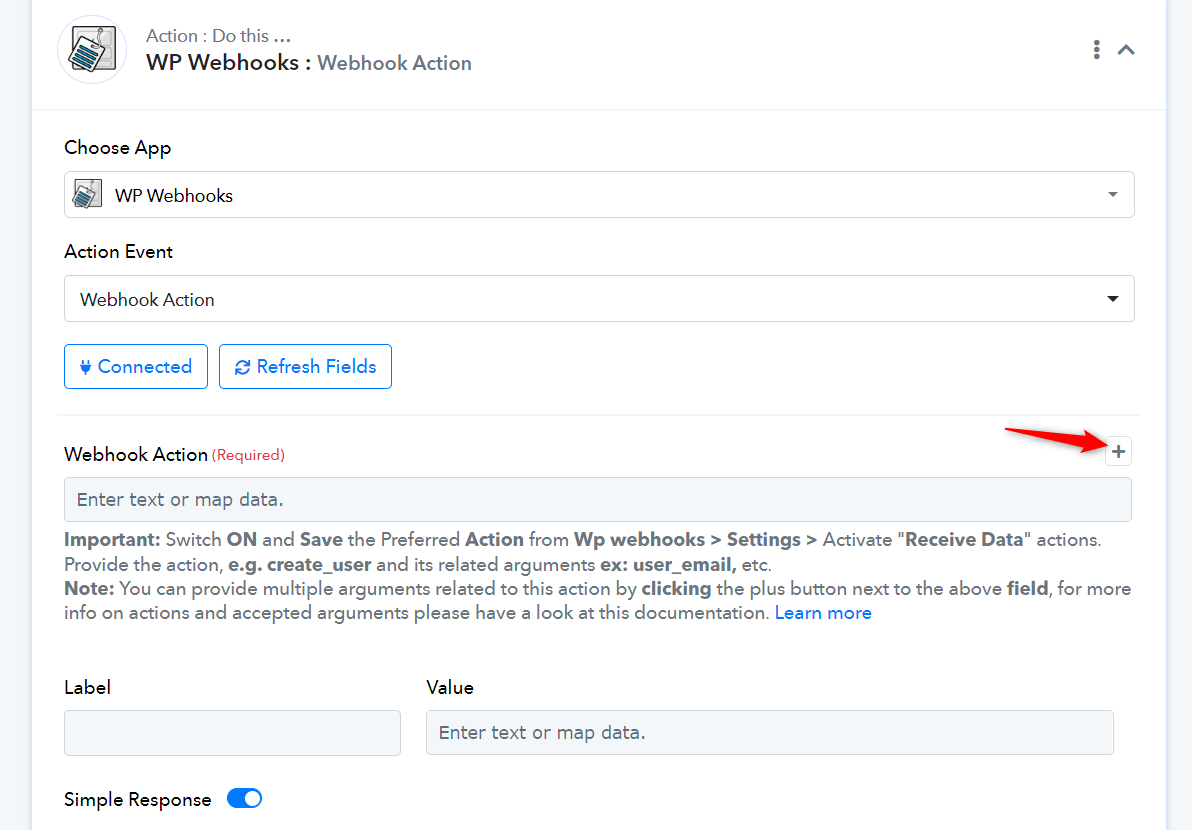Viewport: 1192px width, 830px height.
Task: Click the 'WP Webhooks : Webhook Action' title
Action: click(309, 62)
